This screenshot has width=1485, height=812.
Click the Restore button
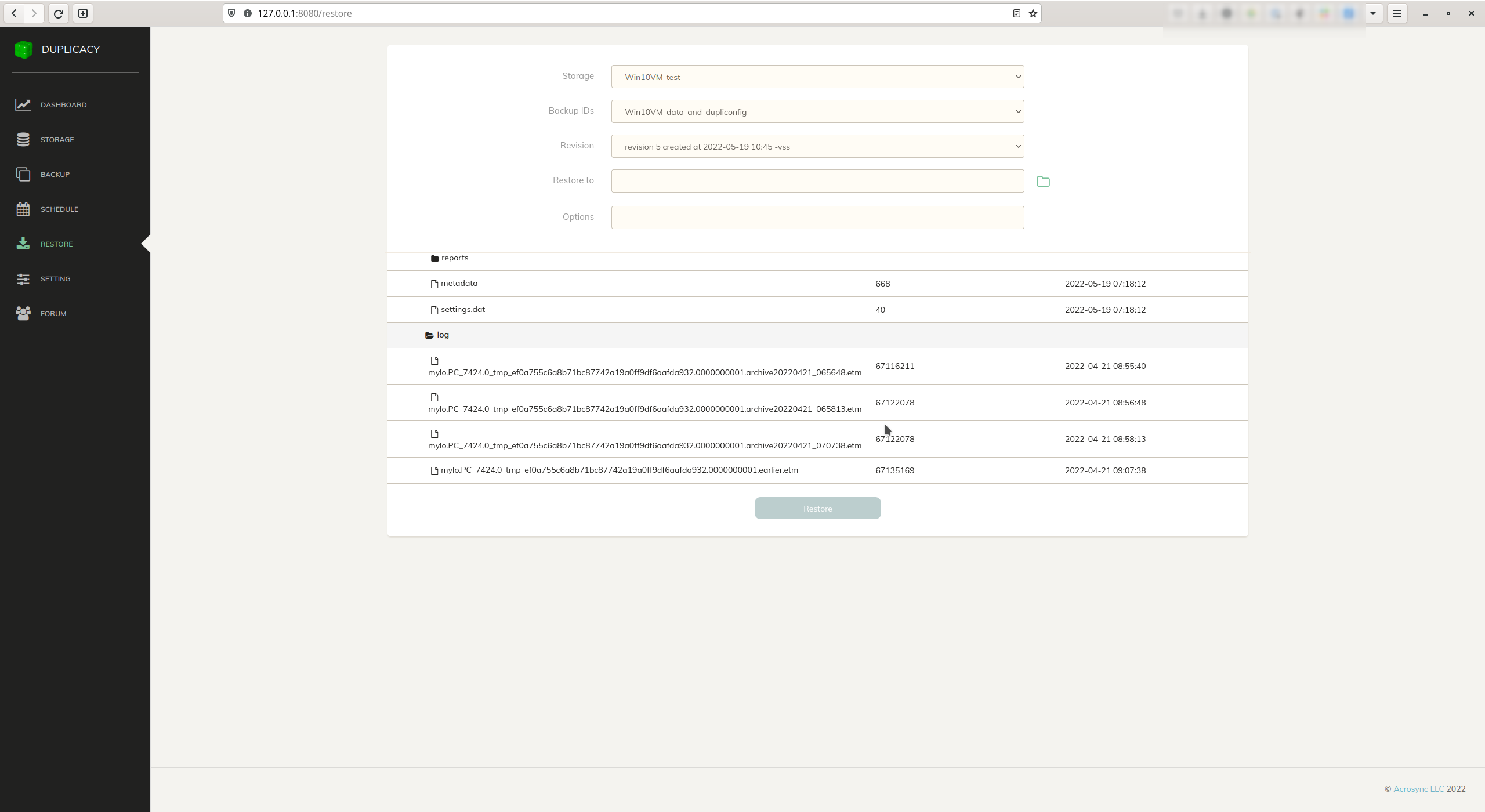(817, 509)
